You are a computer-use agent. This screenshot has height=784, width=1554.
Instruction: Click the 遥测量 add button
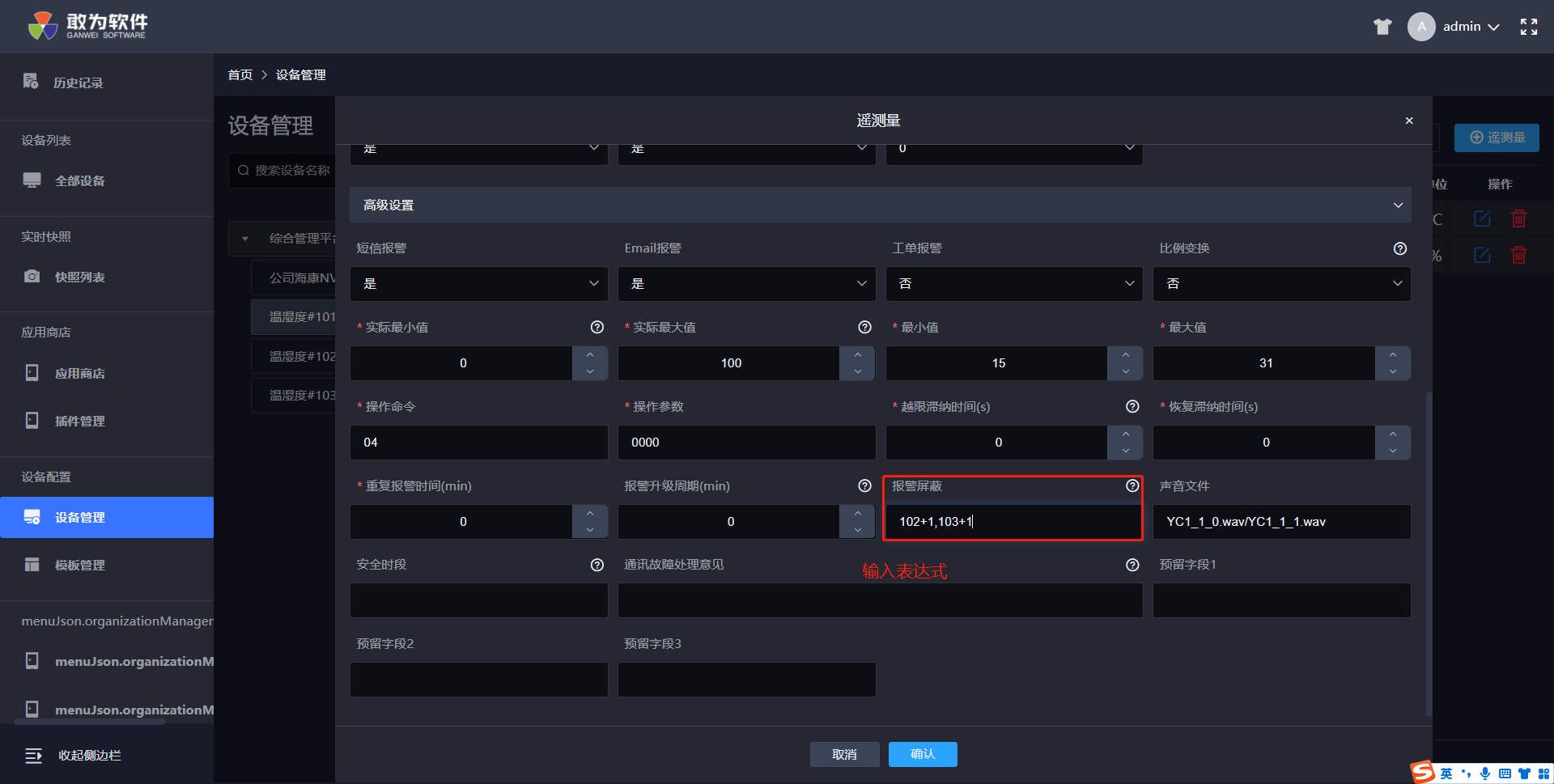tap(1497, 138)
